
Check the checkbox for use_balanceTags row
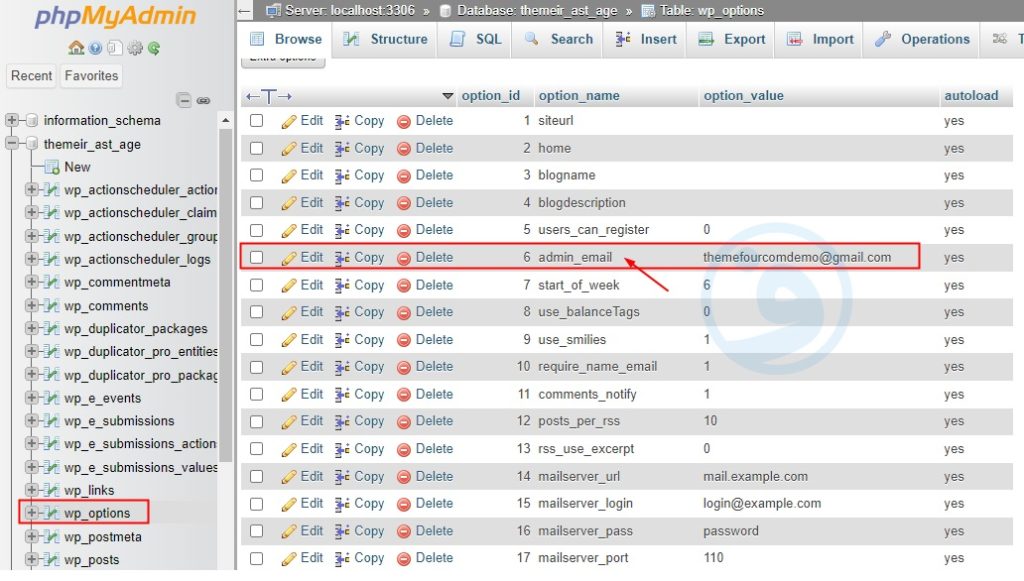tap(257, 312)
